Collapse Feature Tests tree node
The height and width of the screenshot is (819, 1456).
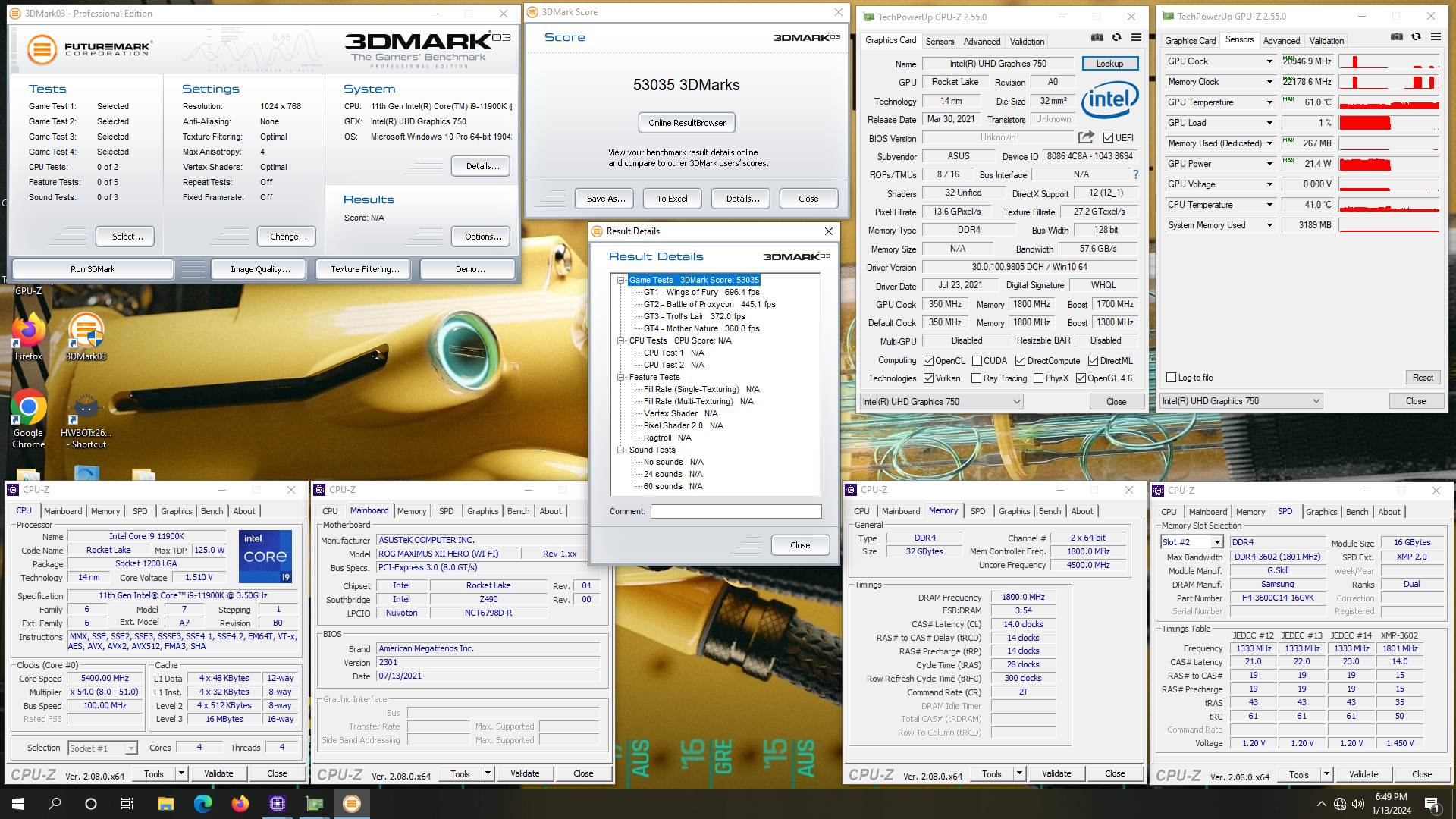click(620, 377)
